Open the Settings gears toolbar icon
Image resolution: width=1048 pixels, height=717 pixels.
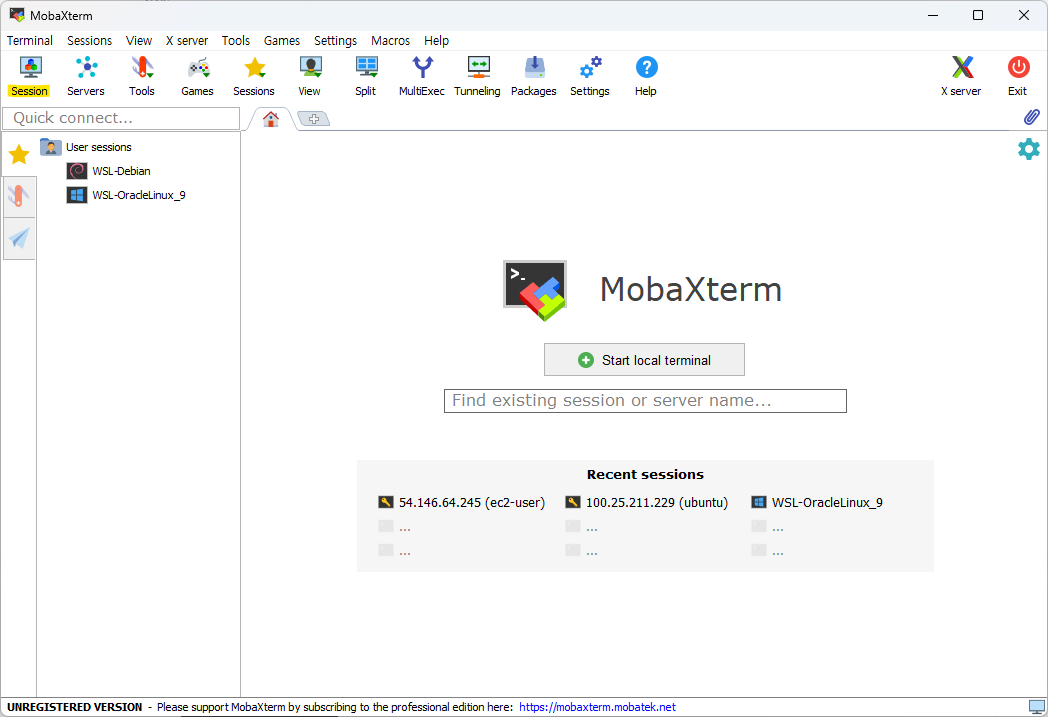click(590, 77)
